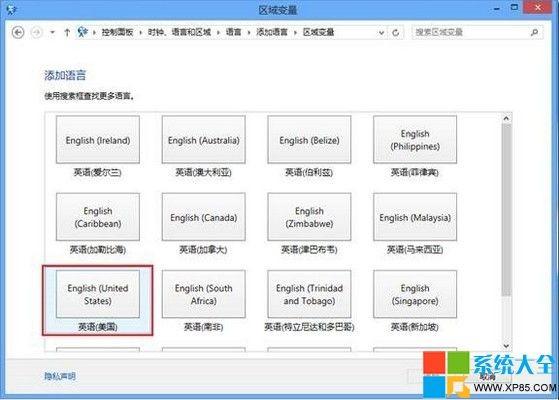
Task: Click the Back navigation arrow
Action: 18,32
